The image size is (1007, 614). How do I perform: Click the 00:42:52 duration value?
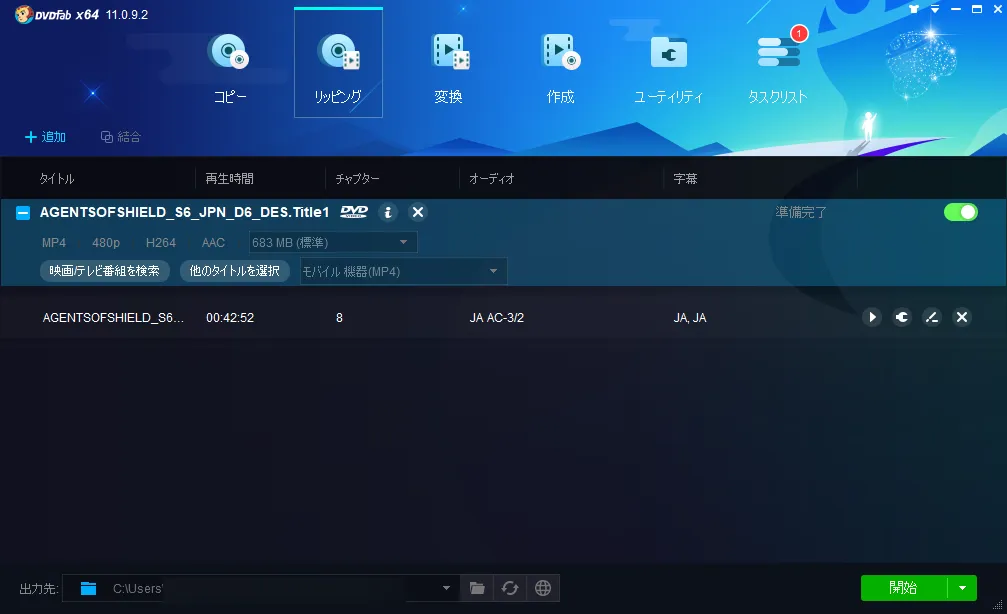tap(230, 318)
